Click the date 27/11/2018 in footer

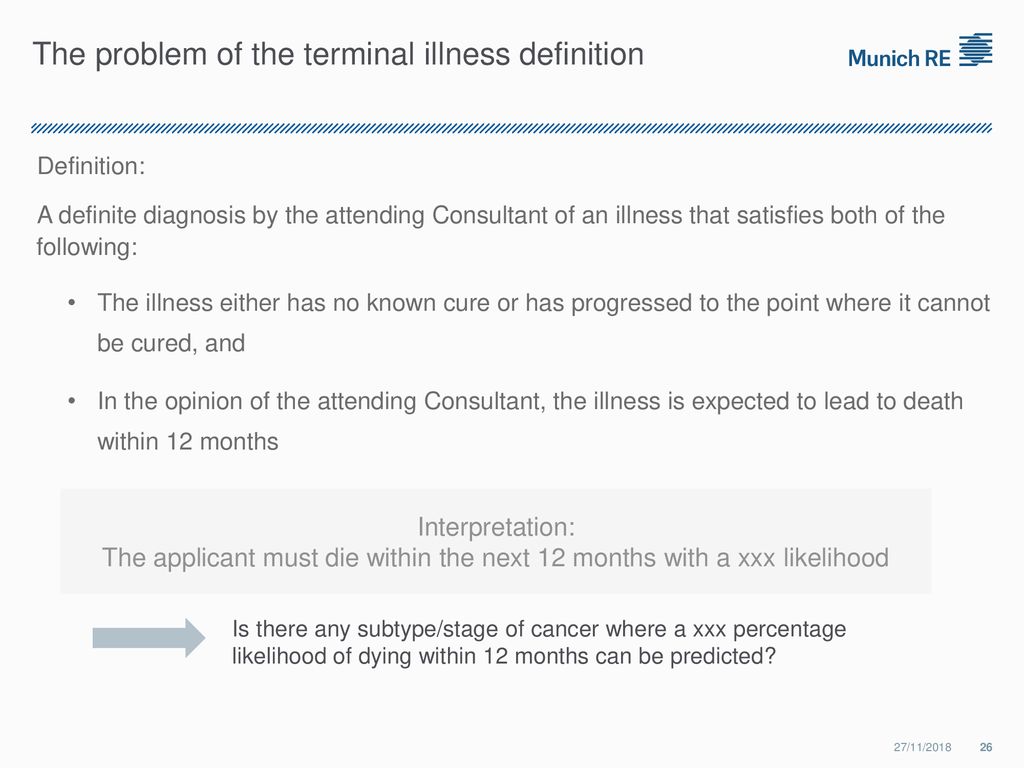[922, 747]
